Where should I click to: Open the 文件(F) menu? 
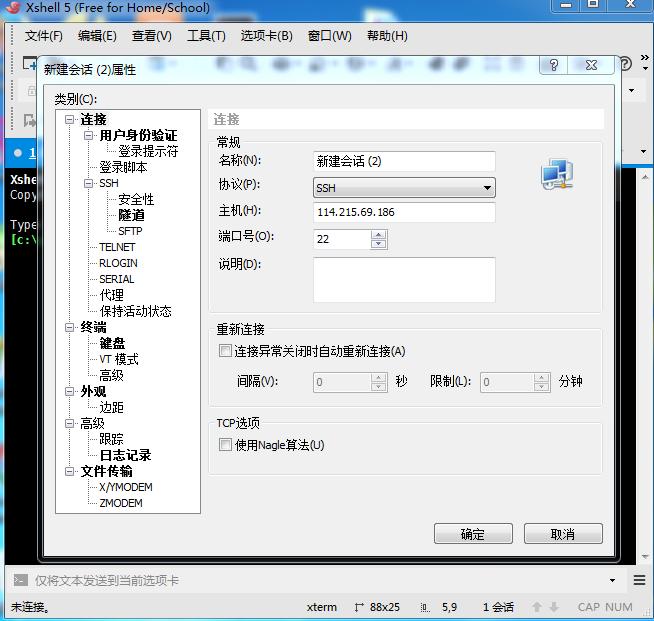[x=43, y=36]
